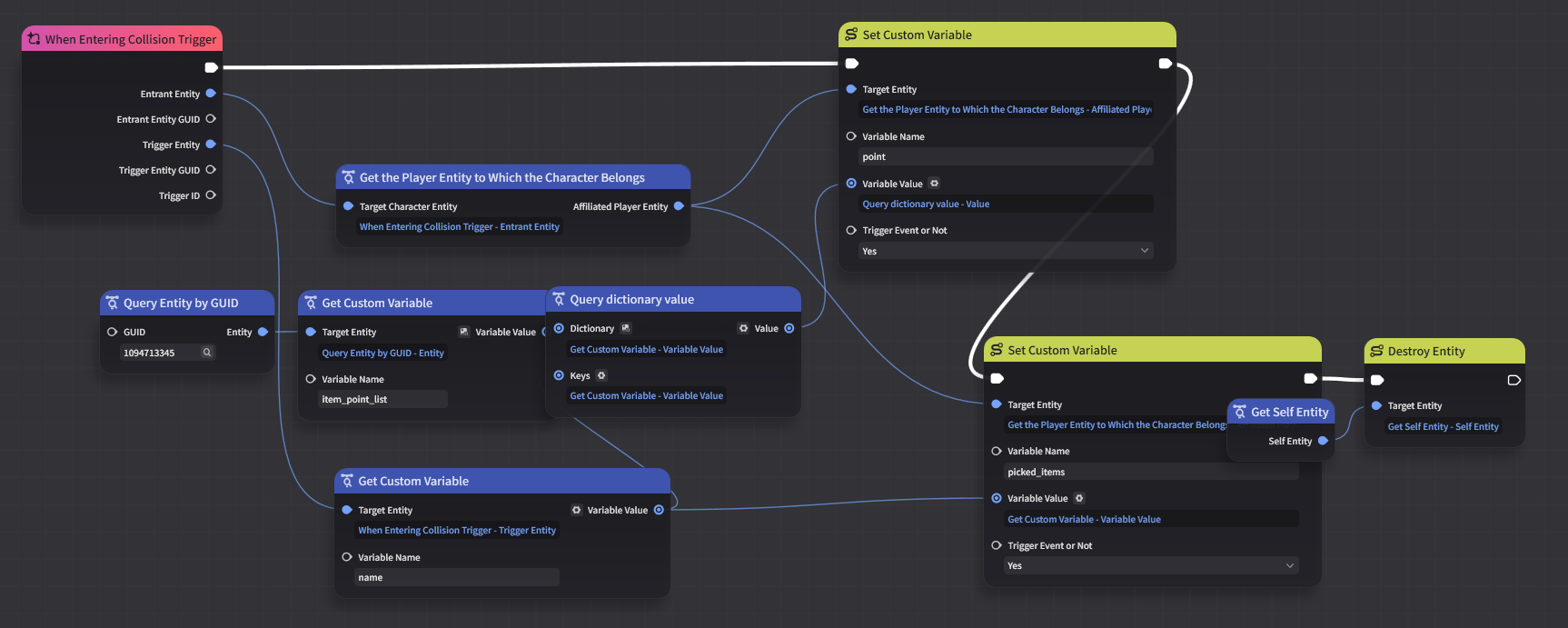Click the Get Self Entity node header icon
The width and height of the screenshot is (1568, 628).
tap(1240, 412)
